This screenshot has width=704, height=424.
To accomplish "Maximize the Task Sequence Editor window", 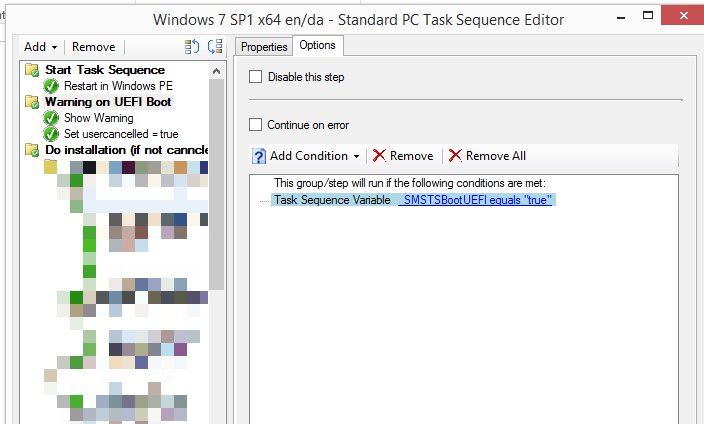I will coord(648,16).
